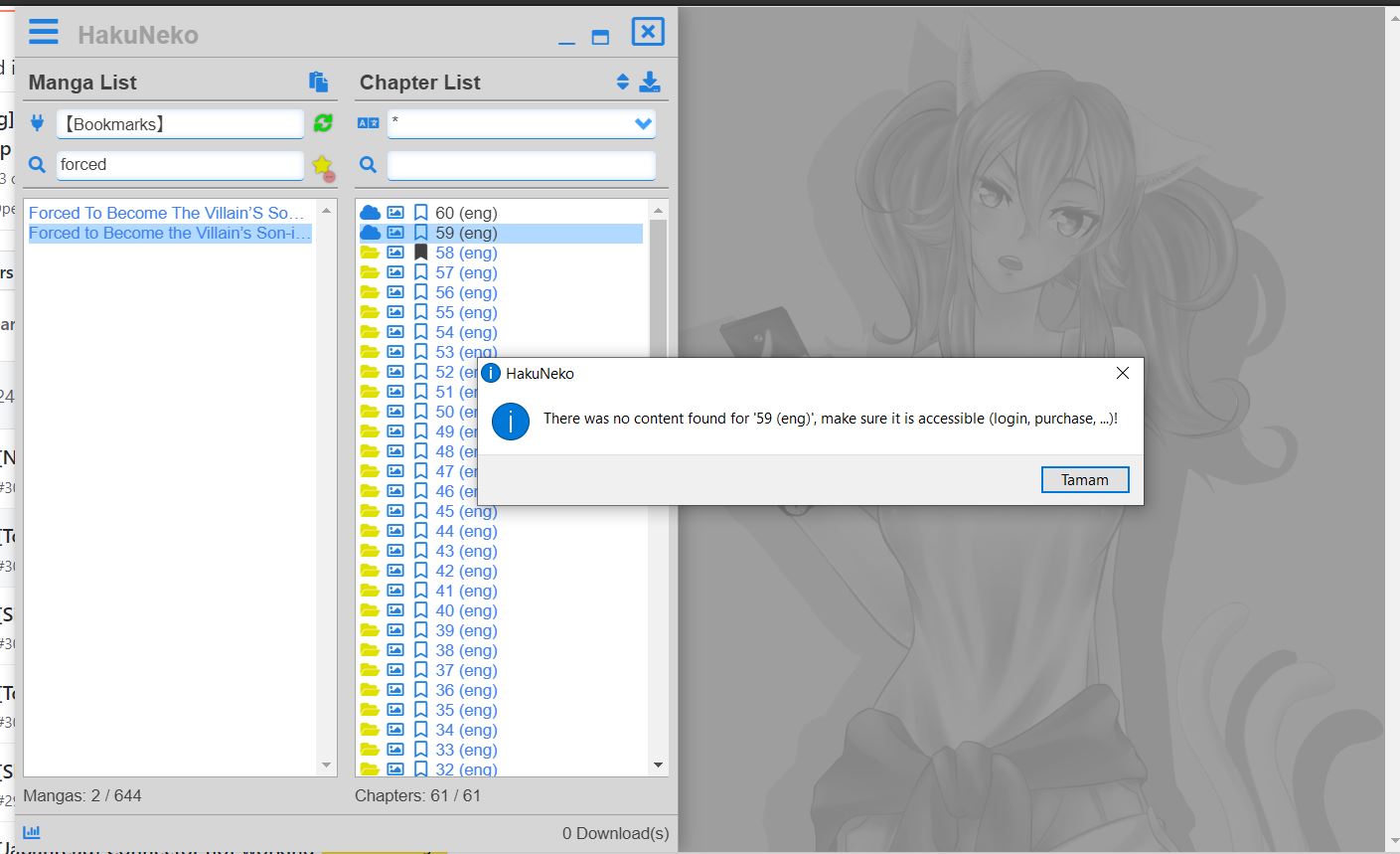Select chapter '59 (eng)'
This screenshot has width=1400, height=854.
466,233
